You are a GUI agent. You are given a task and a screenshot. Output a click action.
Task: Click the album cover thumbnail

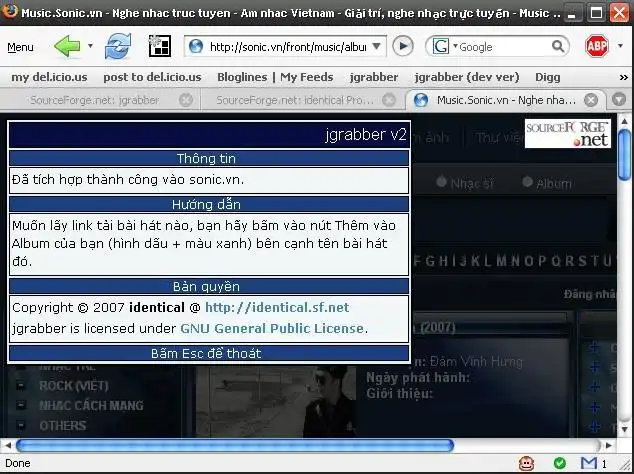click(275, 400)
